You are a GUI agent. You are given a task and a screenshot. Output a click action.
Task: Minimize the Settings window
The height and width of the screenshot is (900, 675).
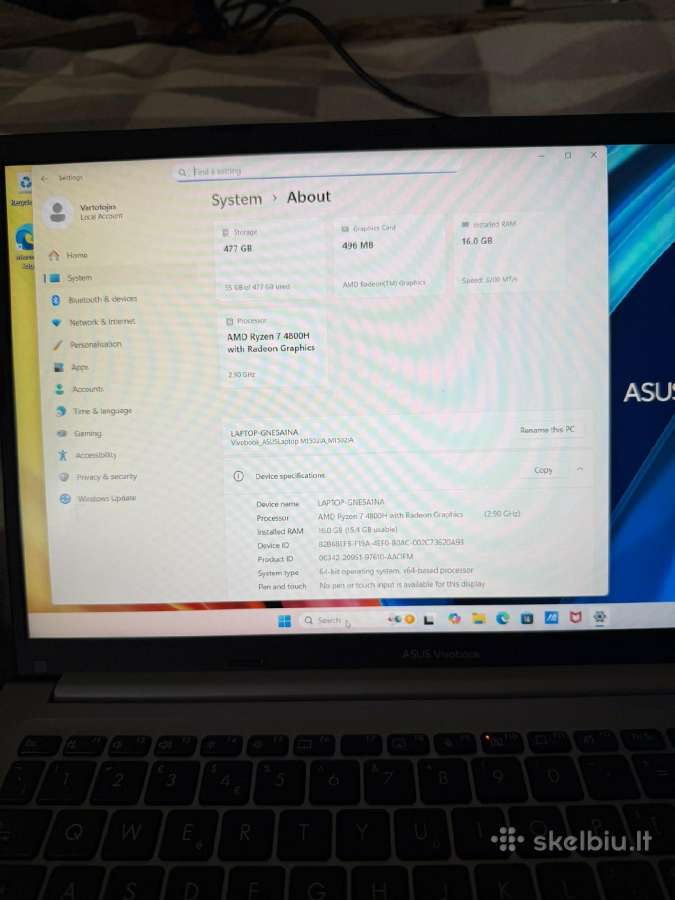pos(541,156)
